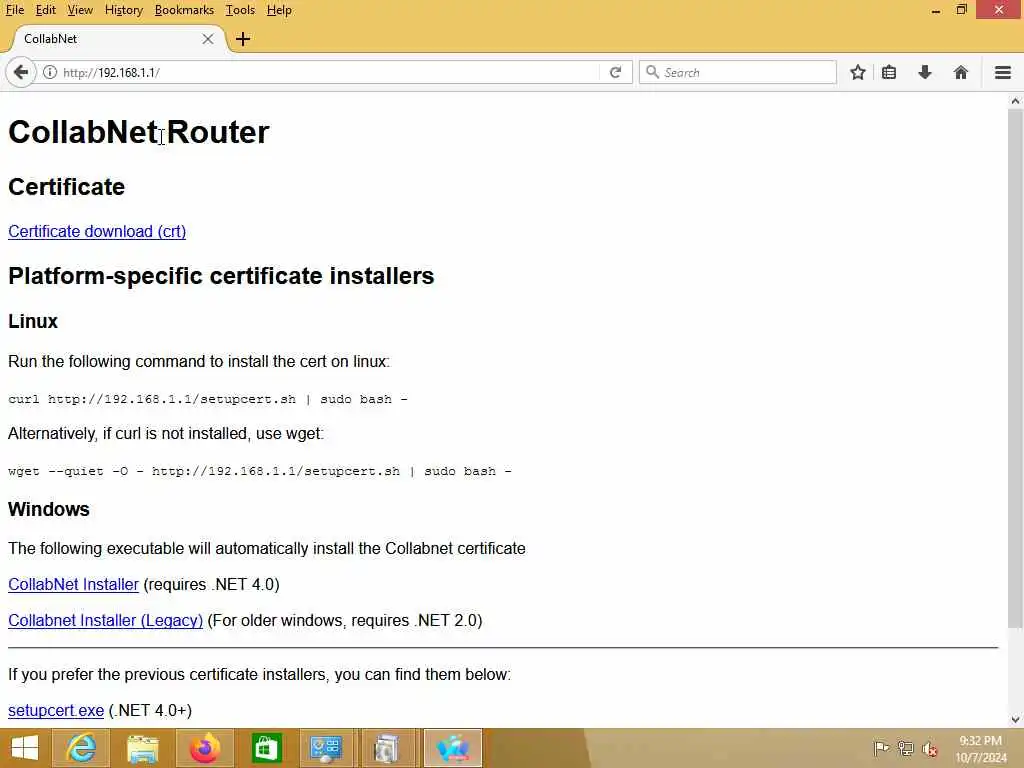Viewport: 1024px width, 768px height.
Task: Click the magnifier icon in search box
Action: pos(652,72)
